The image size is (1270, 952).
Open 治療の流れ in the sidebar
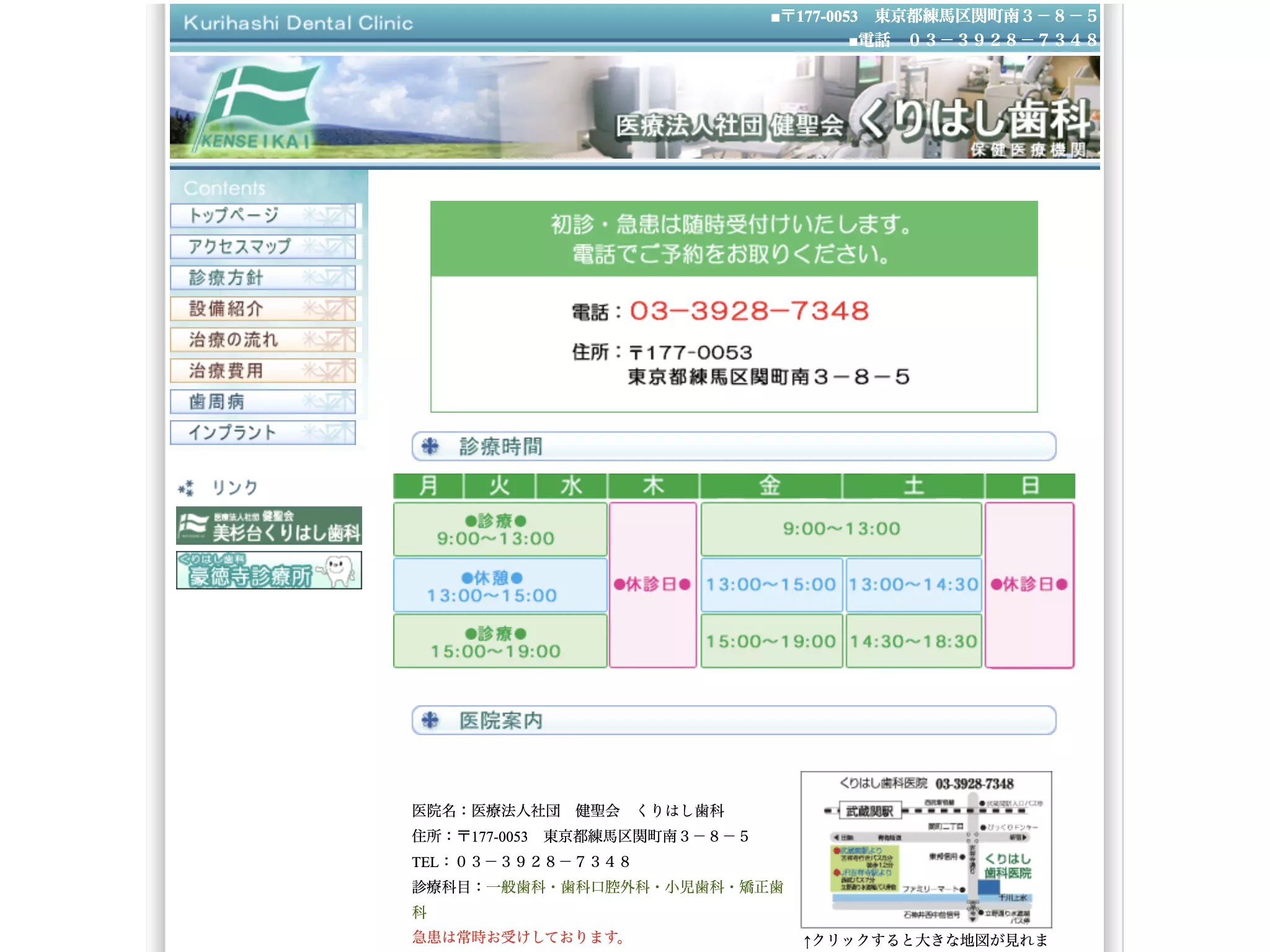coord(263,340)
